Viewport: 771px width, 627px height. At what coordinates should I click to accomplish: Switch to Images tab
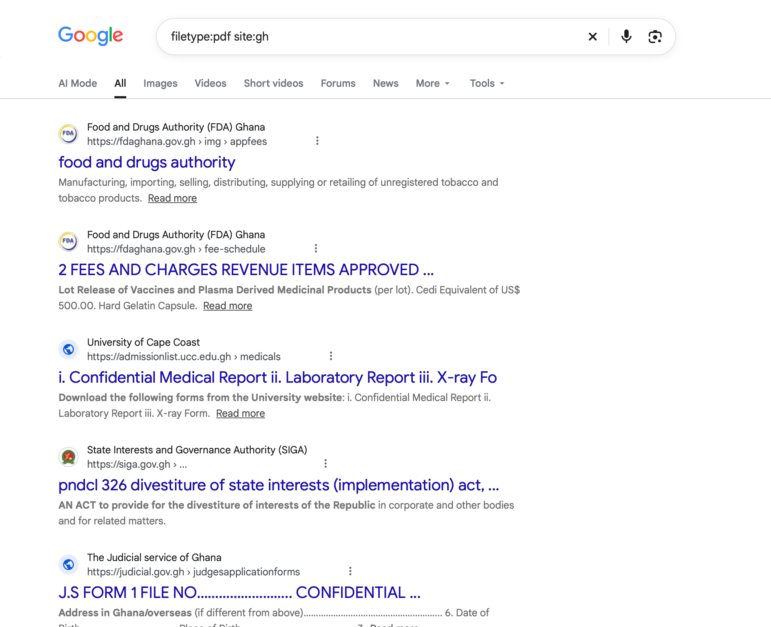160,83
